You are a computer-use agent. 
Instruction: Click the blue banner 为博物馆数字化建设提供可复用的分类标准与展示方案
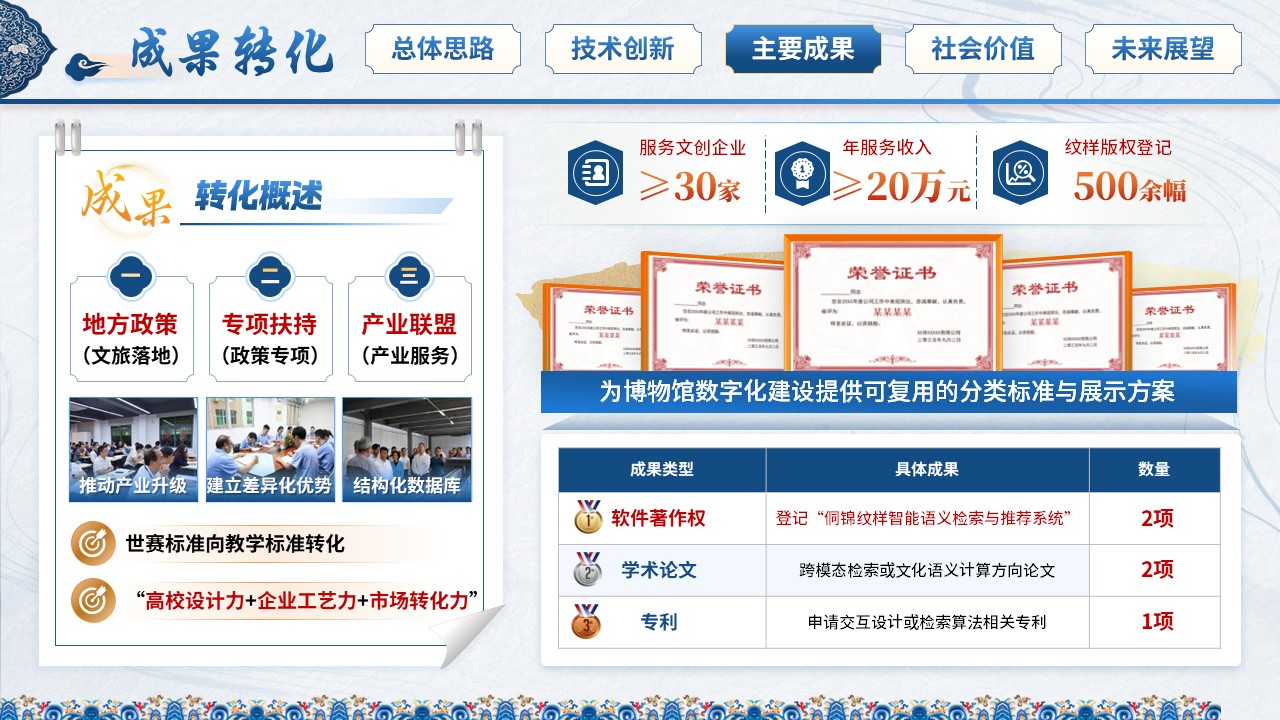click(x=888, y=392)
